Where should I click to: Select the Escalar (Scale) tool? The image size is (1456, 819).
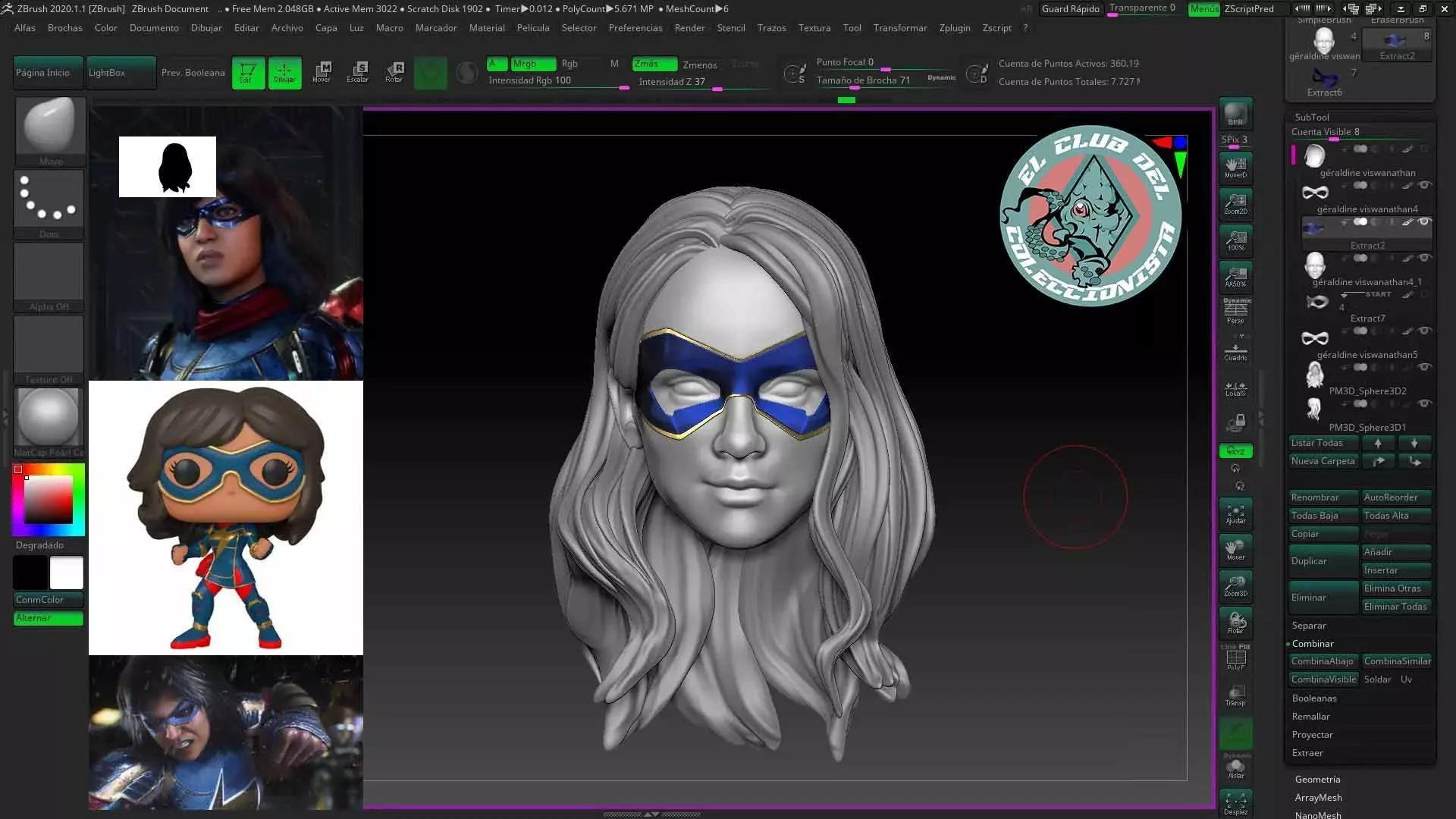coord(358,72)
